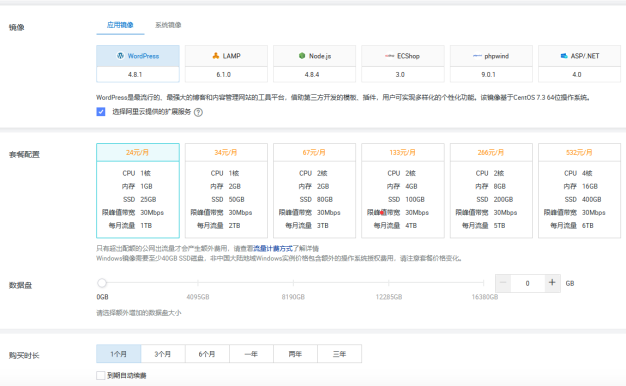Select the ECShop image

click(403, 56)
